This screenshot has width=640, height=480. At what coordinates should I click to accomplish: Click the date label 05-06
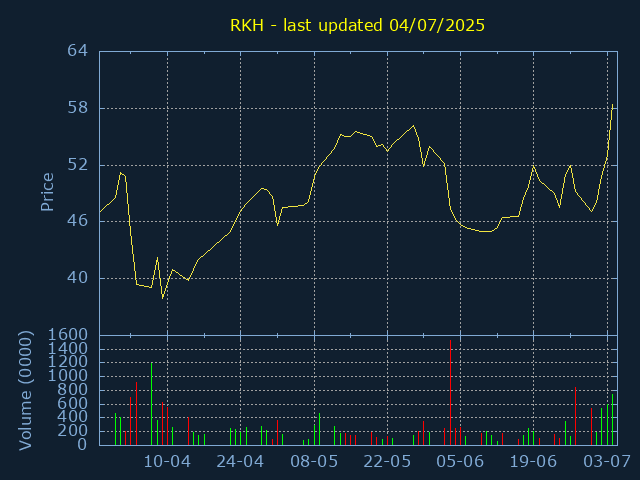[460, 462]
